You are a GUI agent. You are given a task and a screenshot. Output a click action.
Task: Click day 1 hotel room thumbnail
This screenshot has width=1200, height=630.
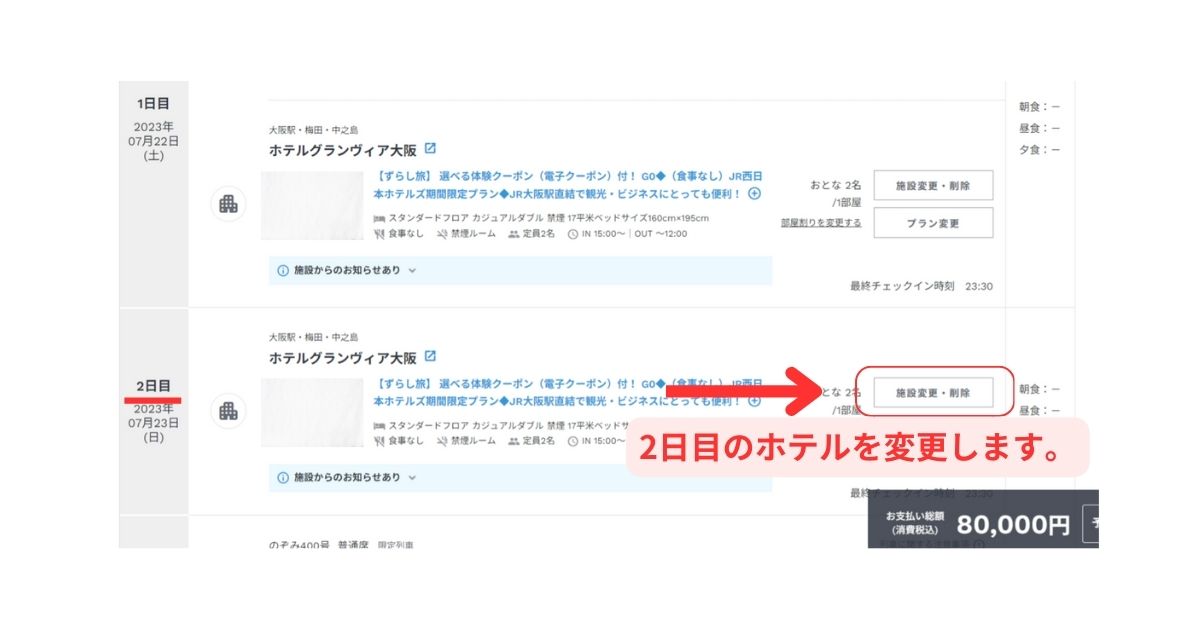312,205
